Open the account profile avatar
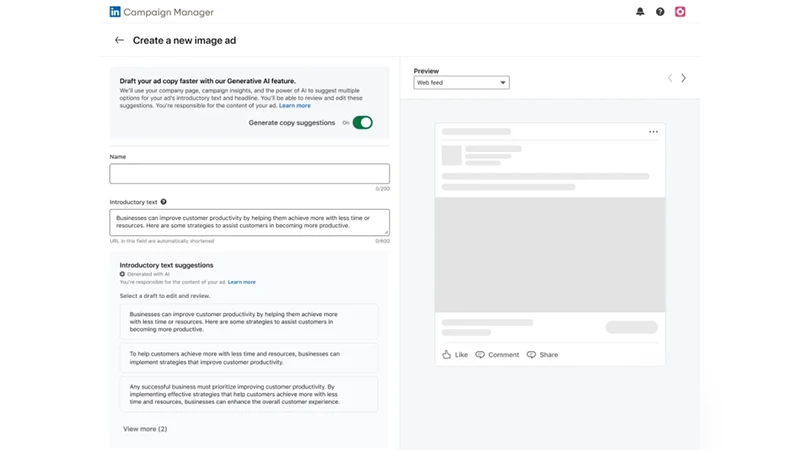 coord(680,12)
